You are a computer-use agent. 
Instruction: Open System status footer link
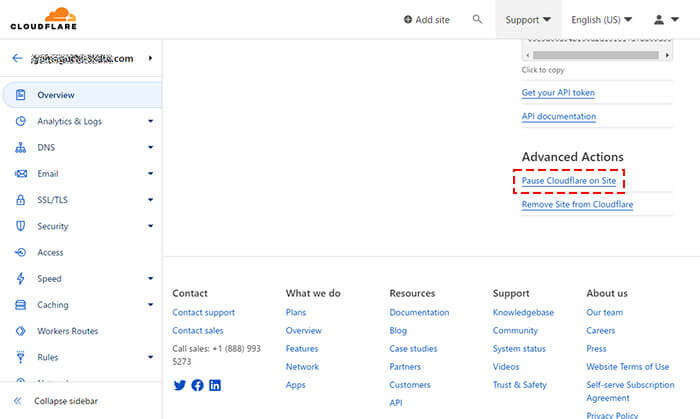(x=519, y=348)
